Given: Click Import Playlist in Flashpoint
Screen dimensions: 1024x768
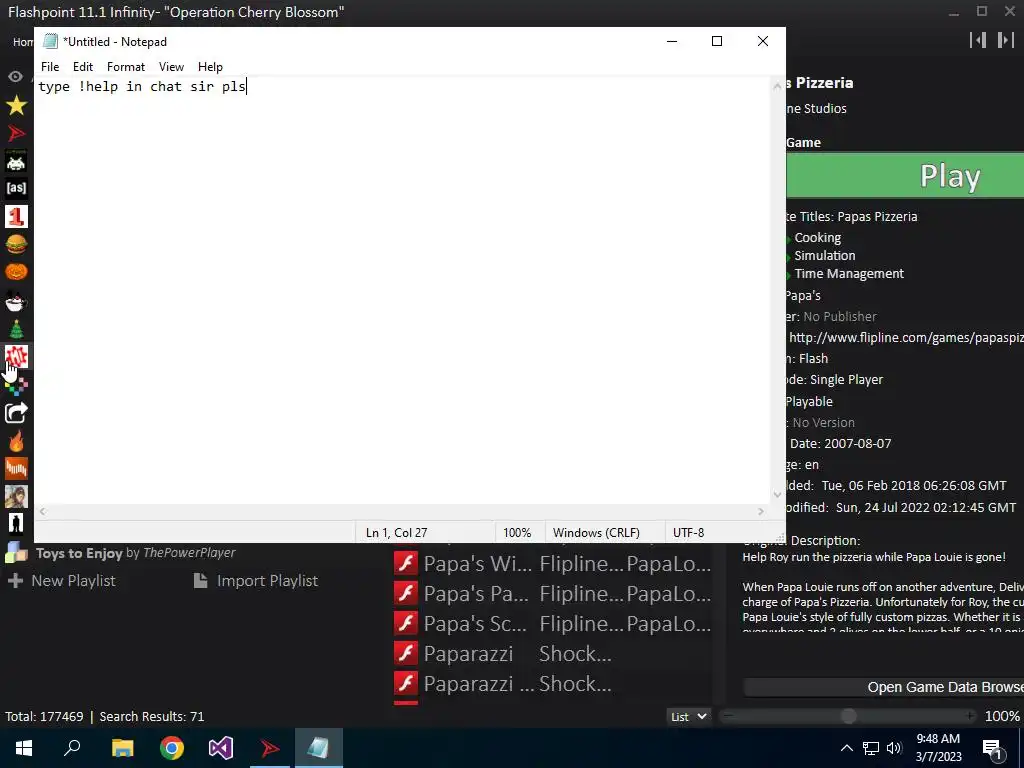Looking at the screenshot, I should coord(256,581).
